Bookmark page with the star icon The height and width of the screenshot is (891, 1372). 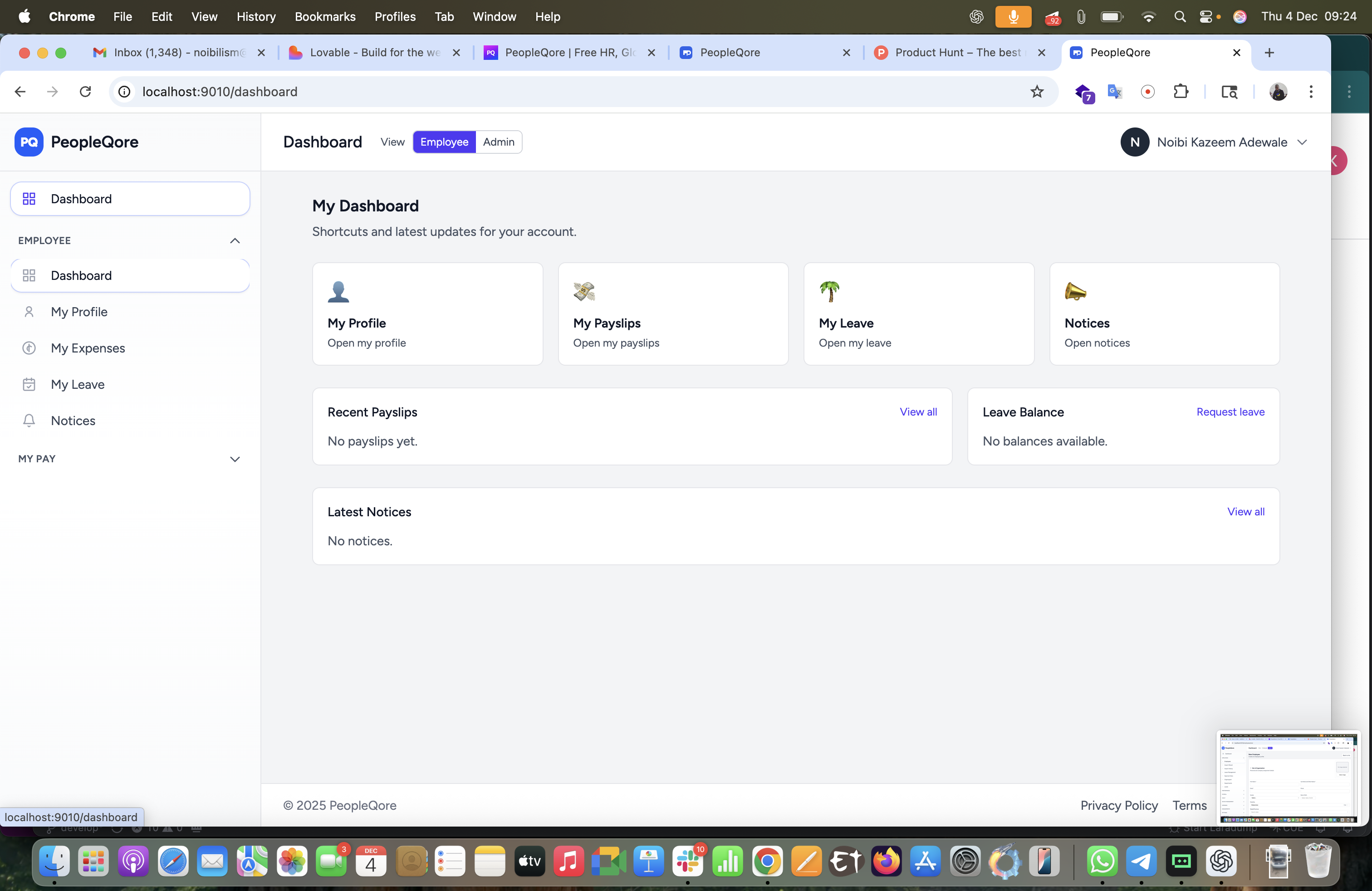1037,92
